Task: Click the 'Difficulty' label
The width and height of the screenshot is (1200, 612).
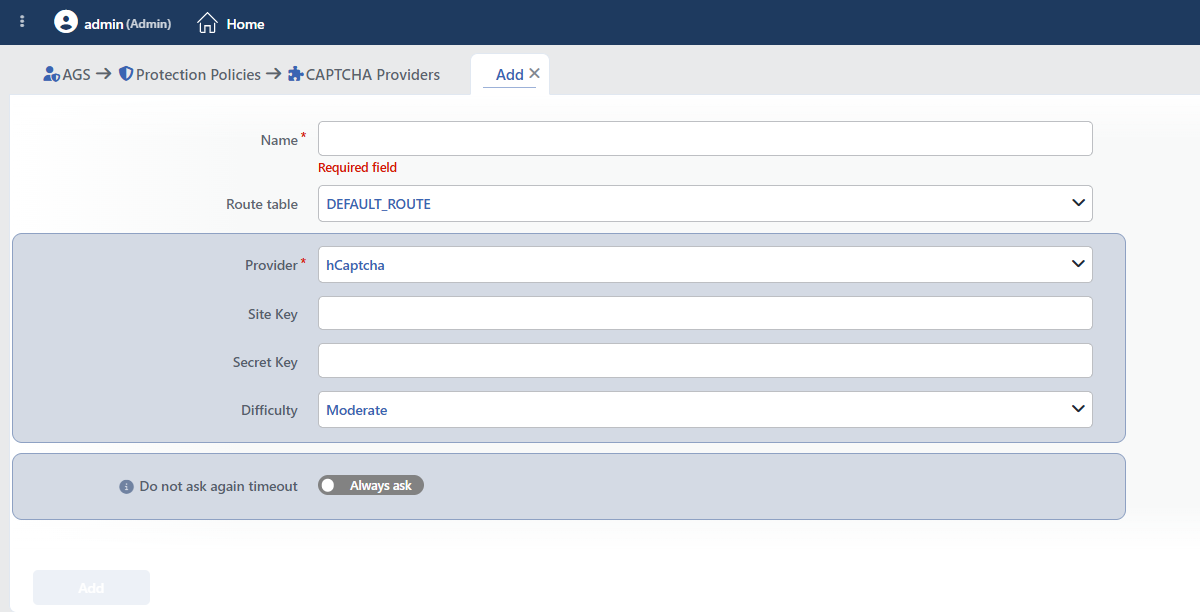Action: tap(269, 410)
